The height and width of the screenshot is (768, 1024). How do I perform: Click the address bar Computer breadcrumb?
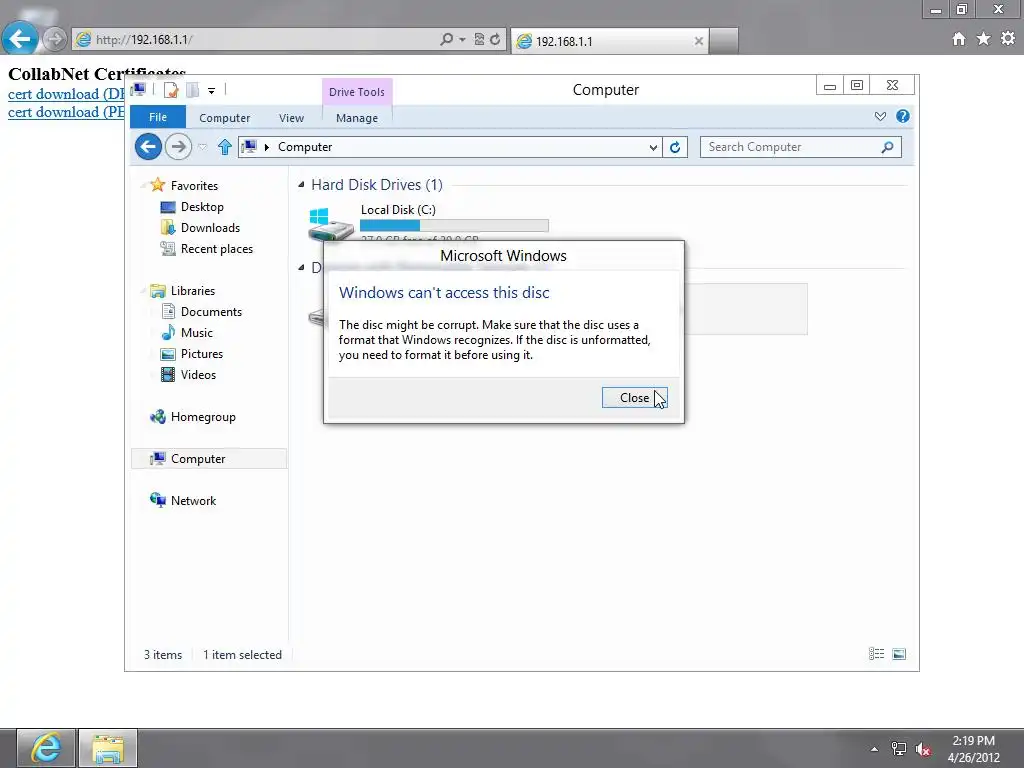(x=305, y=147)
